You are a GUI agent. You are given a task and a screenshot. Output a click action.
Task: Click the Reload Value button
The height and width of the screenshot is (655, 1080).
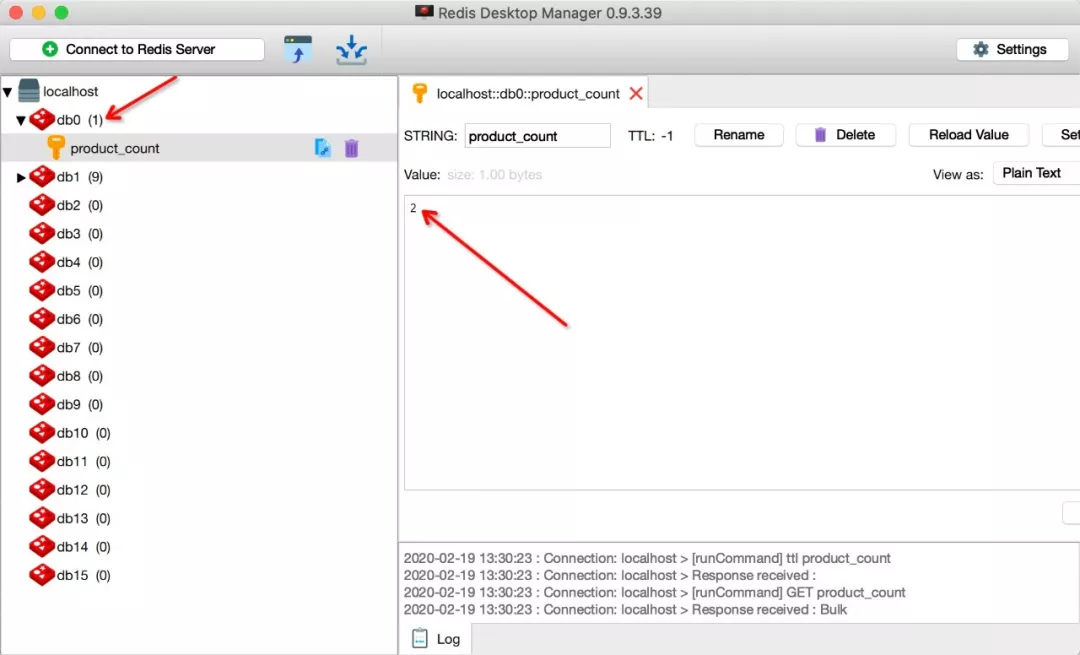click(x=968, y=135)
